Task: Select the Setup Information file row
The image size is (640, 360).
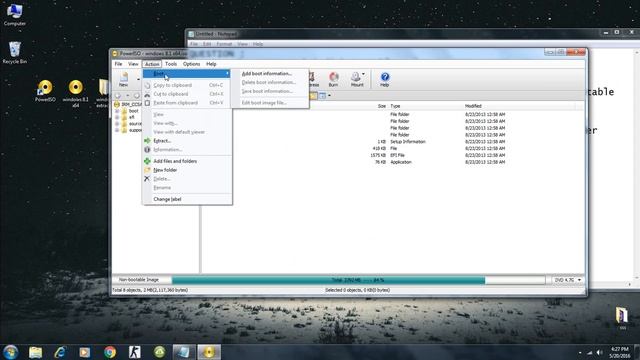Action: (392, 142)
